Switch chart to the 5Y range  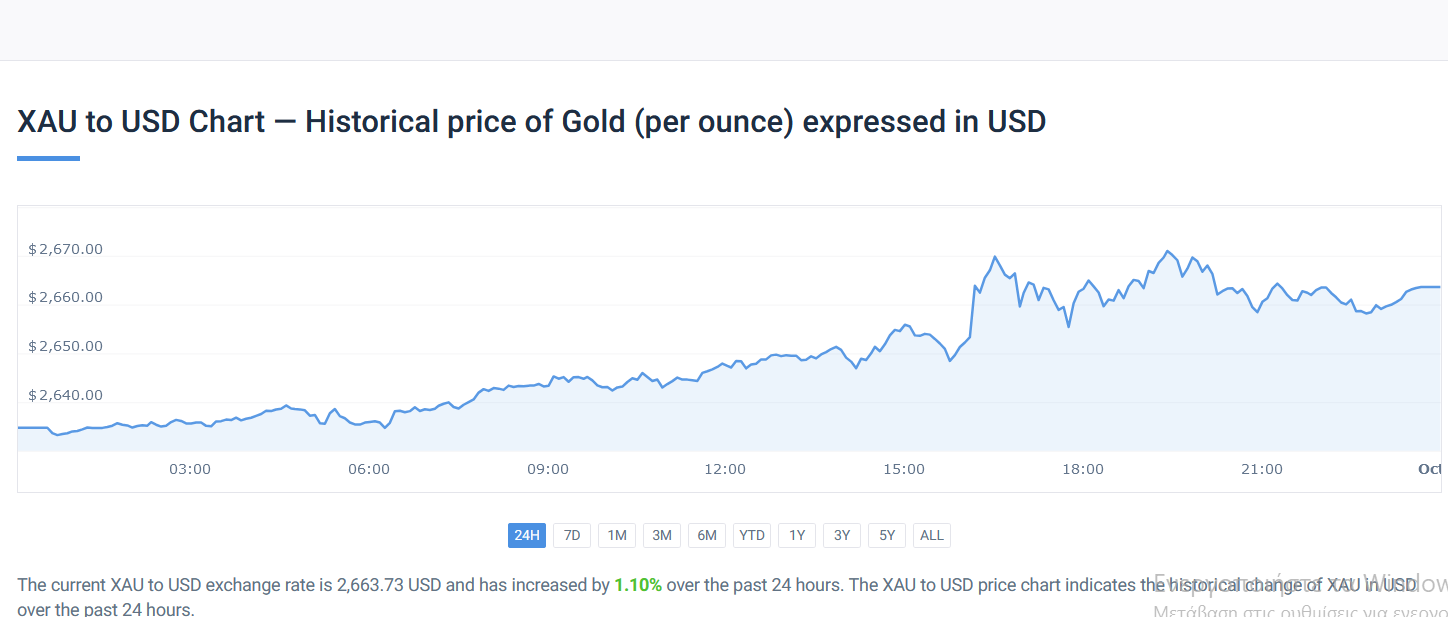[x=887, y=535]
